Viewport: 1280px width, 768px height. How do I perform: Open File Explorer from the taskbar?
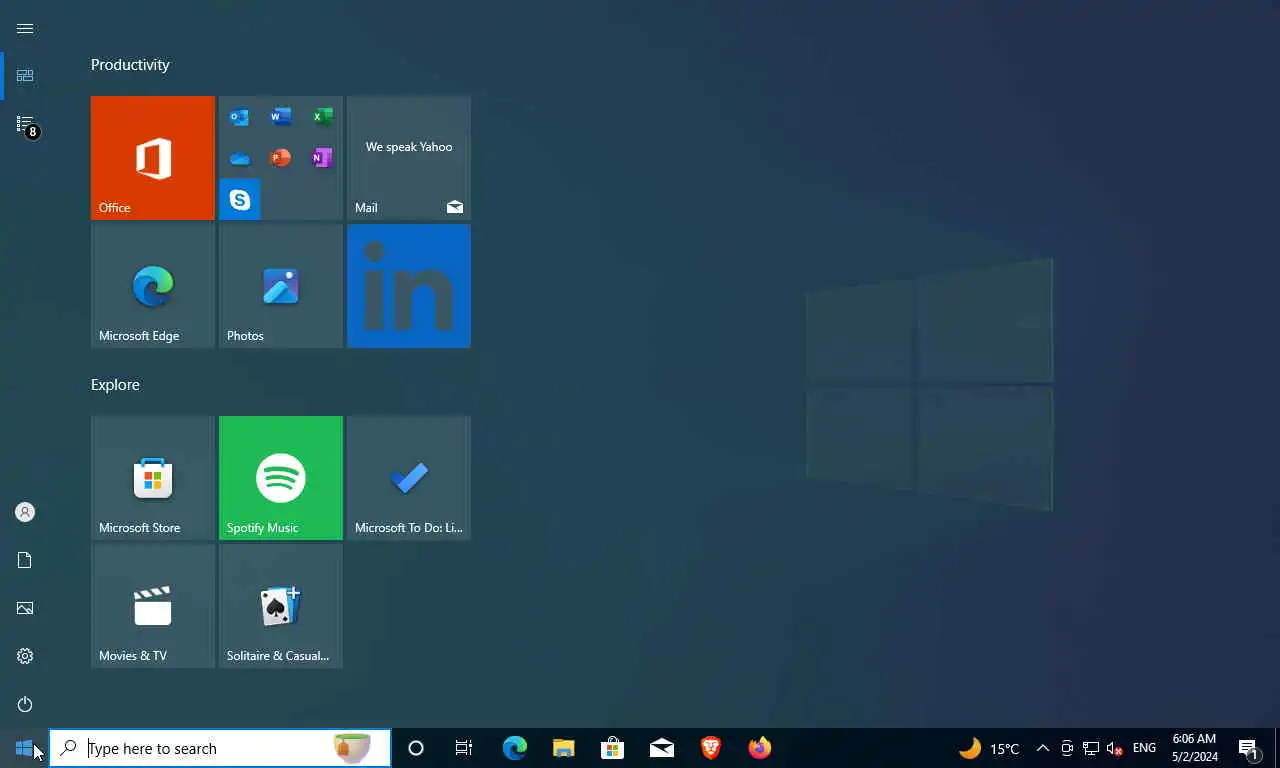(563, 748)
